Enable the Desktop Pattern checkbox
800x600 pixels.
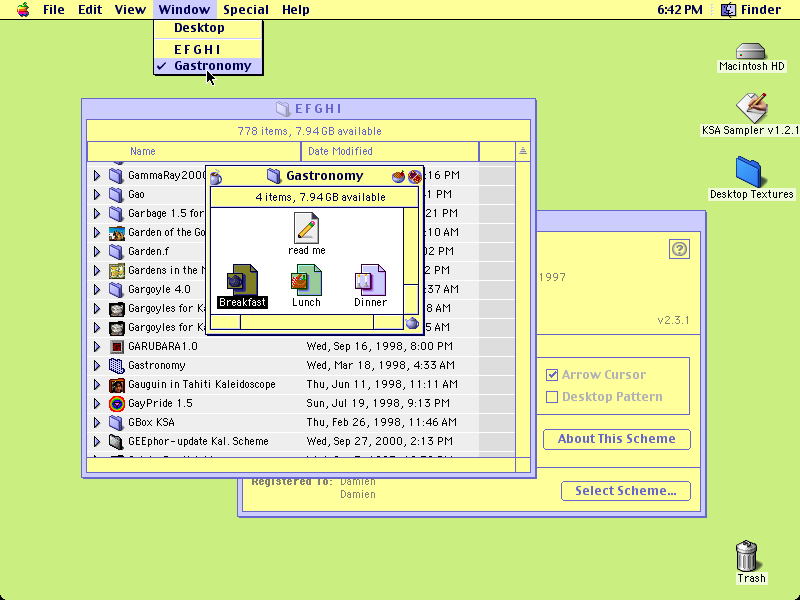(552, 397)
